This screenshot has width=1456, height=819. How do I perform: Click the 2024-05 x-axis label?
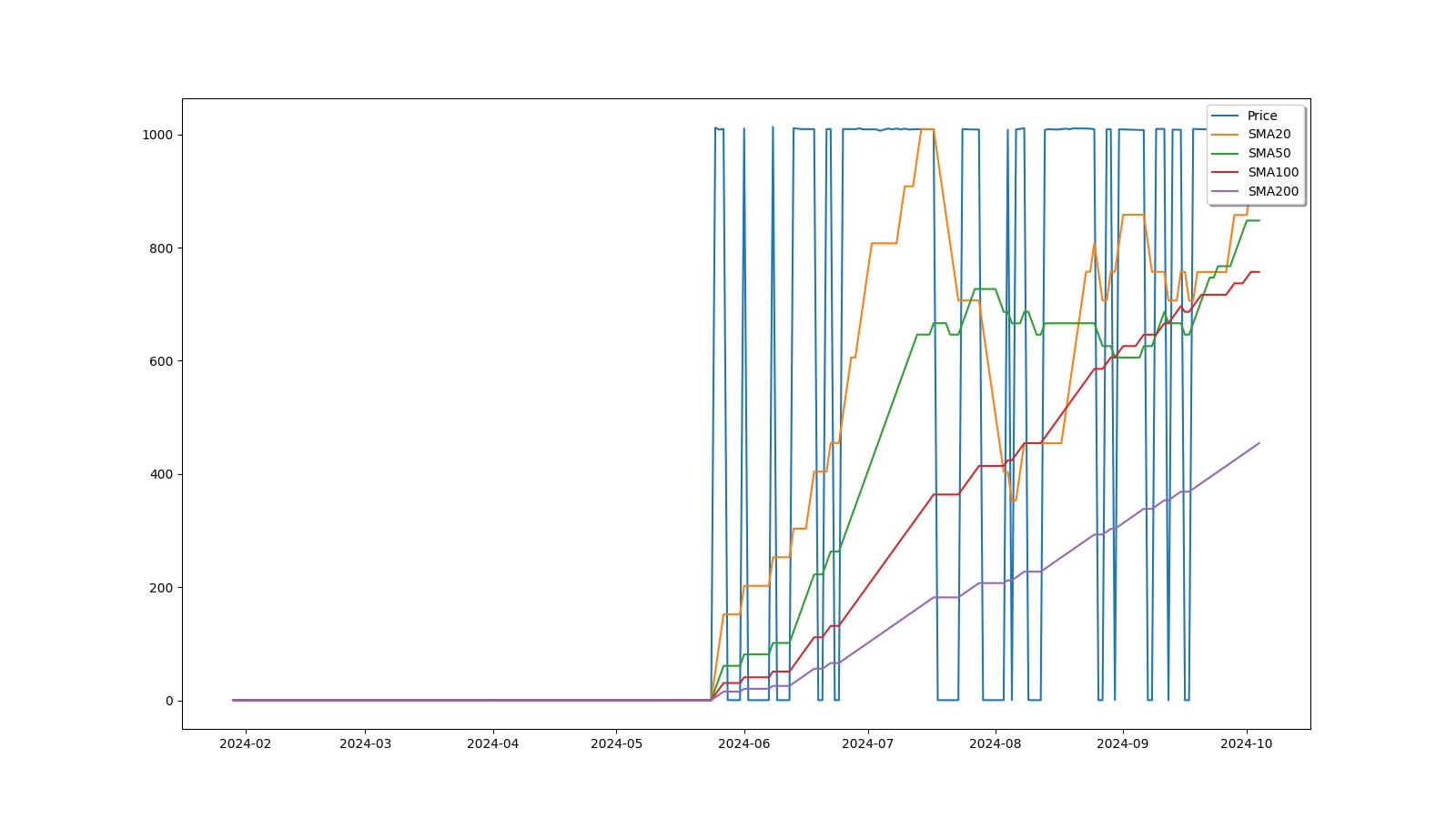616,743
